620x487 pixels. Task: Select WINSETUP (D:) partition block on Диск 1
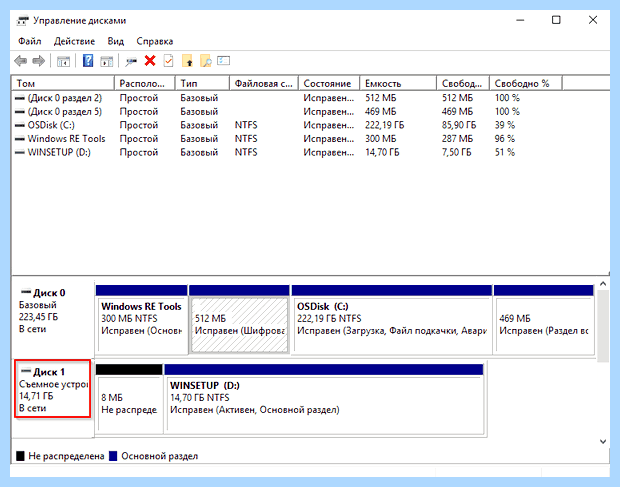pyautogui.click(x=324, y=398)
